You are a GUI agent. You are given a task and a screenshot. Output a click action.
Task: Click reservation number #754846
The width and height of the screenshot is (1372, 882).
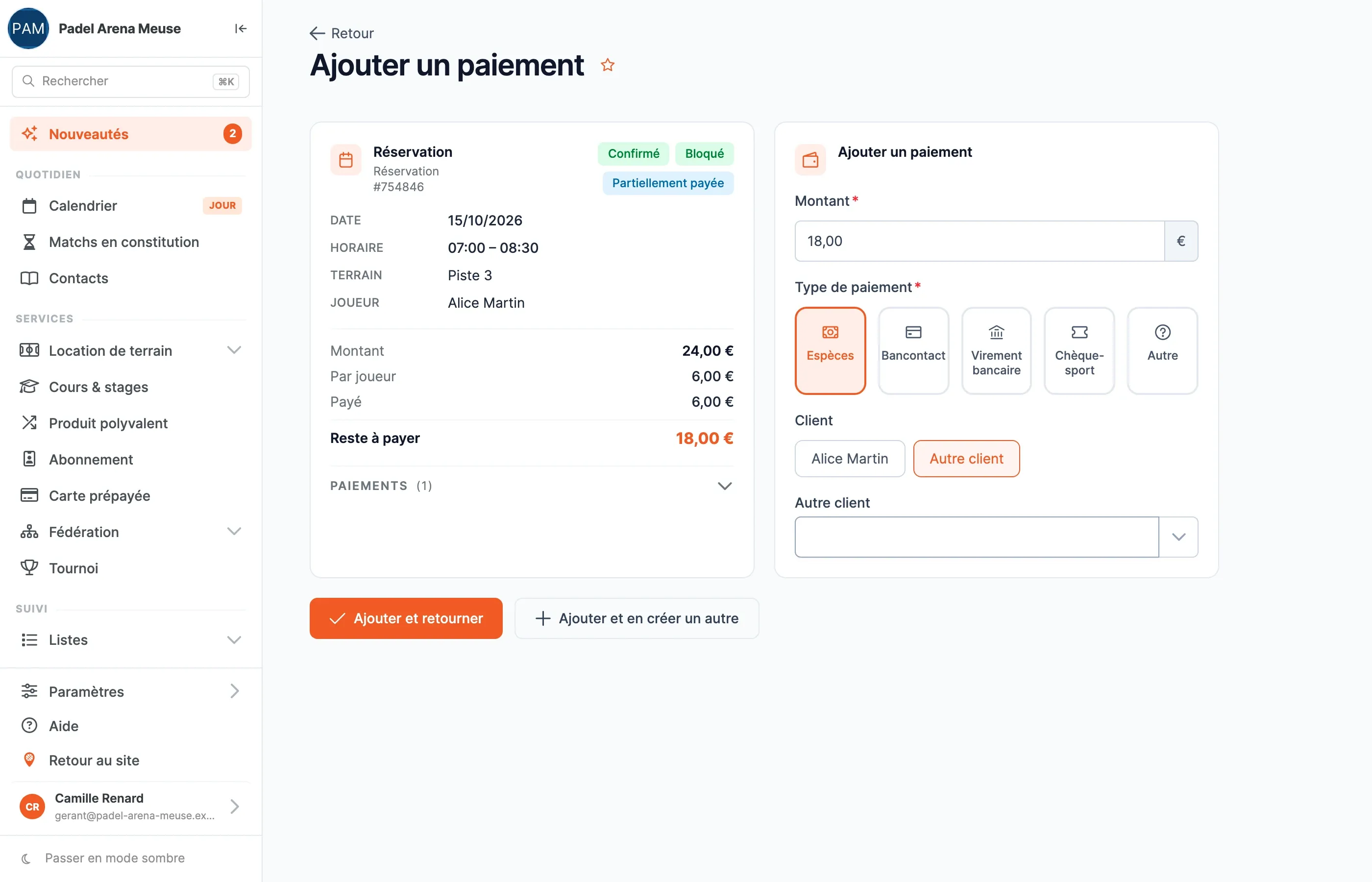click(398, 187)
